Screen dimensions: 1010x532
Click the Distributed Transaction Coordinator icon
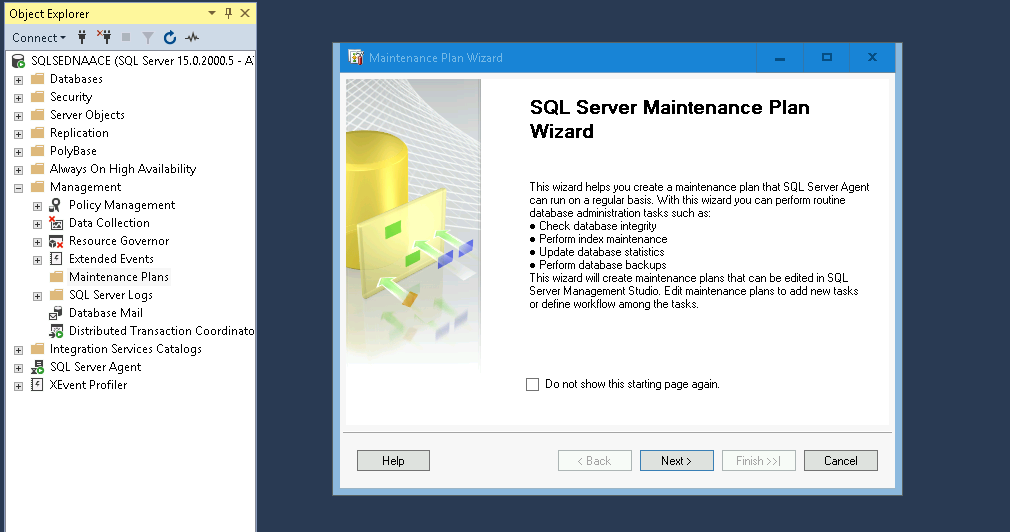click(x=56, y=331)
